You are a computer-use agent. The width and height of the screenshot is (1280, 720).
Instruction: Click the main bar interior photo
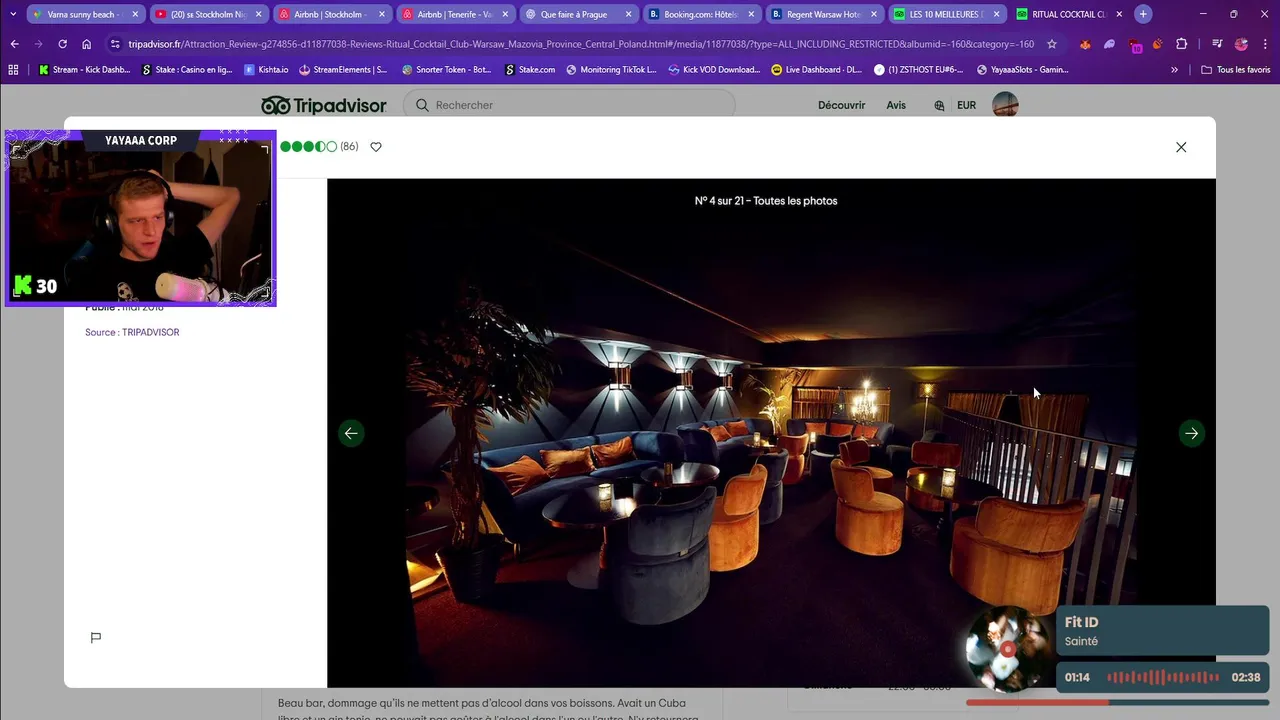click(771, 433)
